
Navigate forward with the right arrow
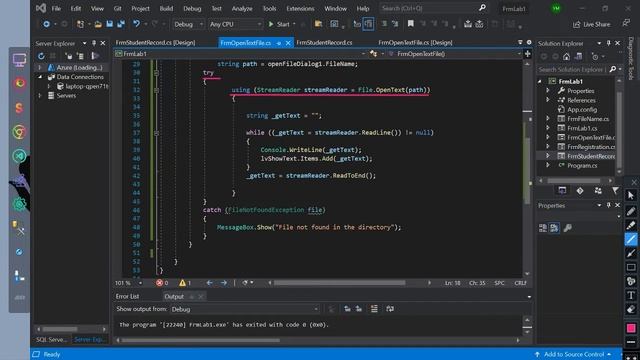tap(224, 283)
